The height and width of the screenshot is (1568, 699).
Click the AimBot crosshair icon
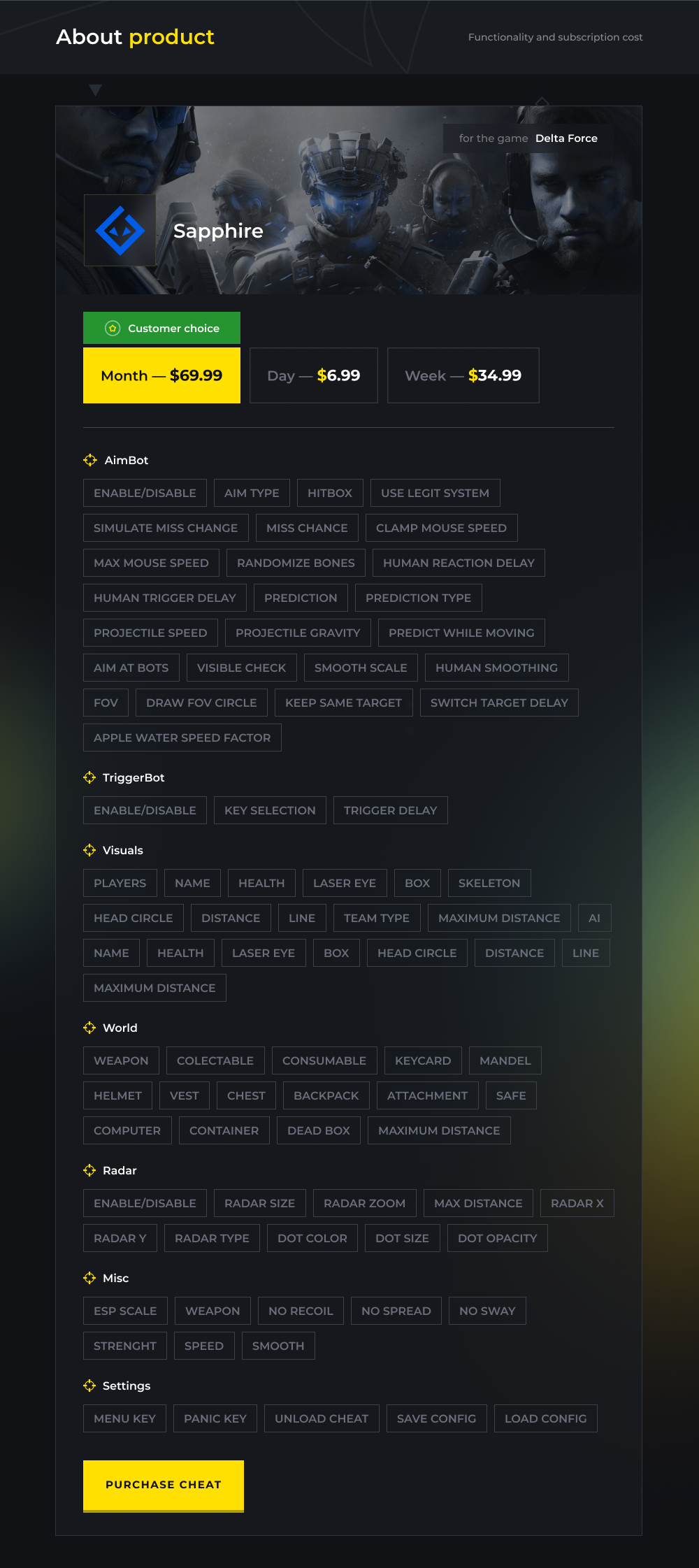point(90,460)
